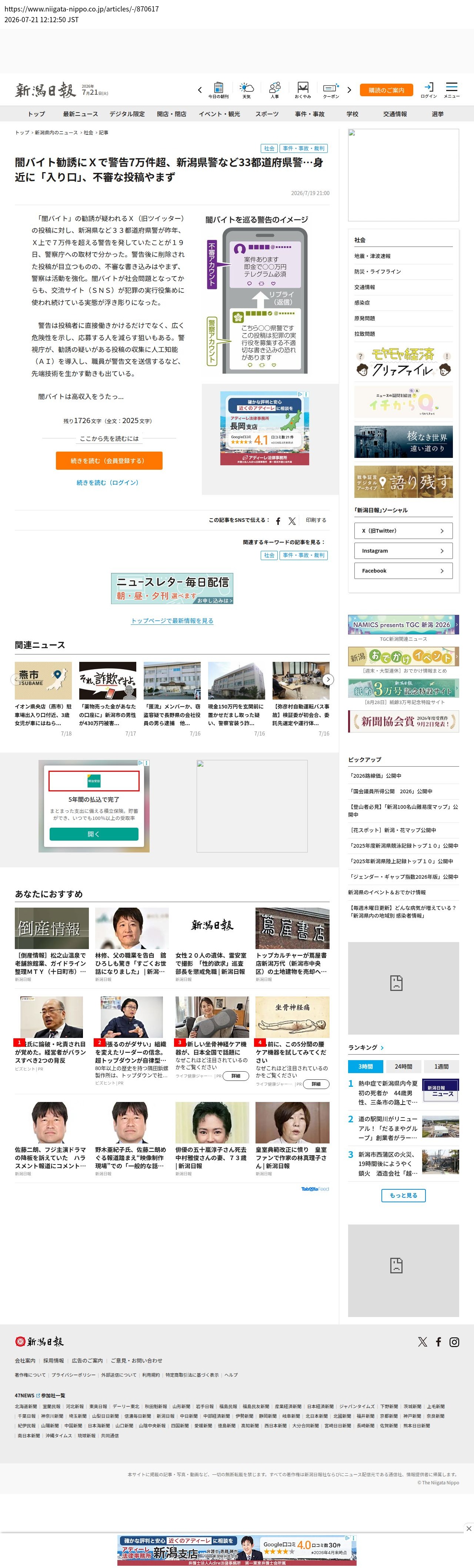The height and width of the screenshot is (1568, 474).
Task: Open today's morning edition icon
Action: [218, 90]
